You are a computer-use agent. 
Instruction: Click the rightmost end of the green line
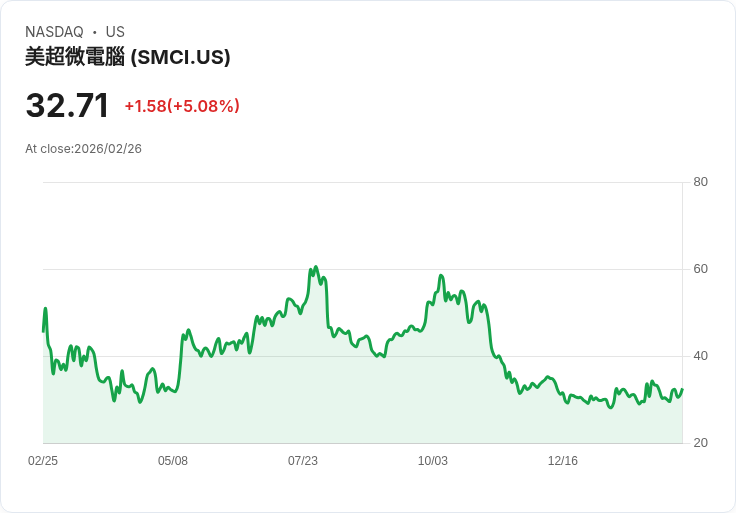[682, 389]
